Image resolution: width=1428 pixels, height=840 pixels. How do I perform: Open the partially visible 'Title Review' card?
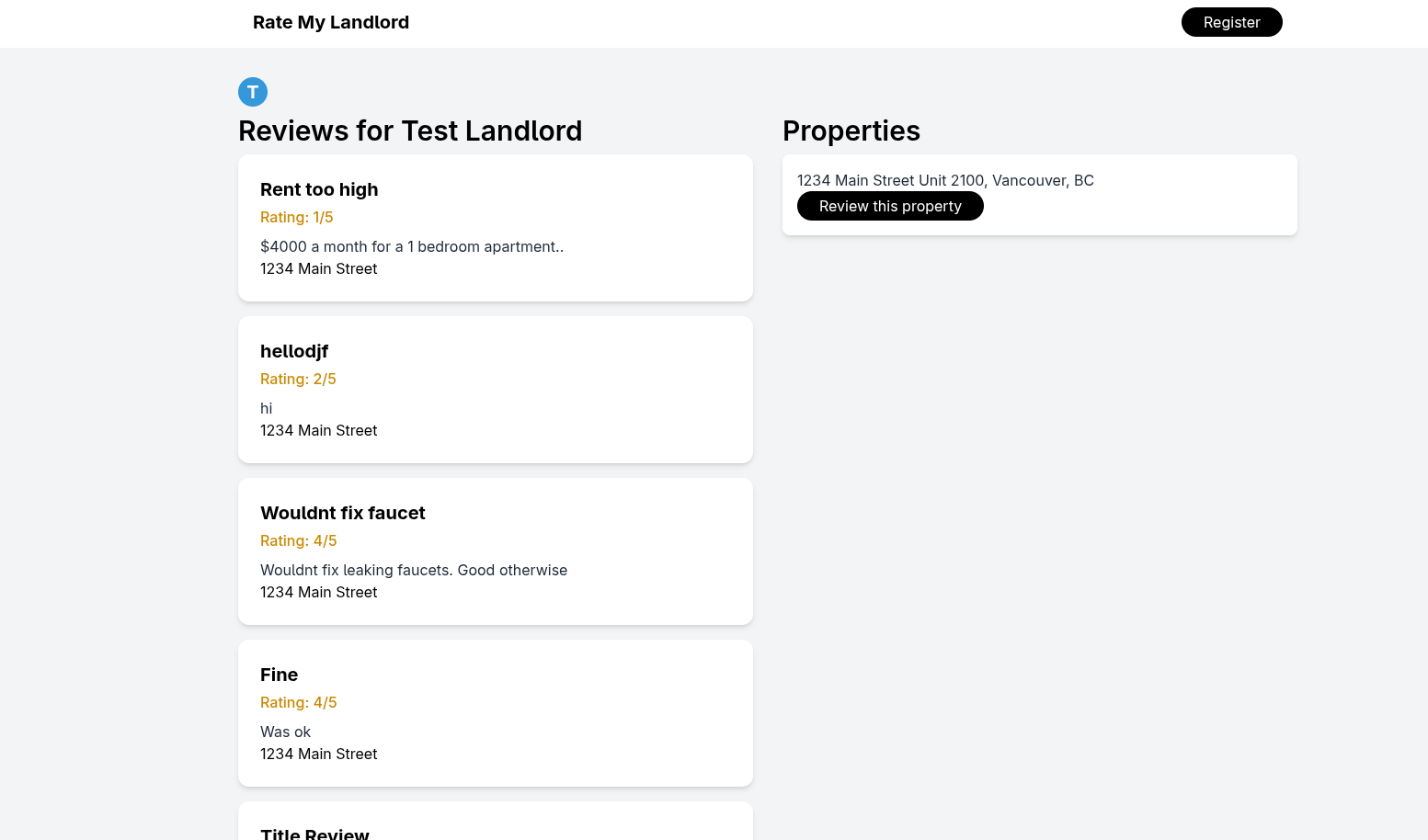(496, 822)
